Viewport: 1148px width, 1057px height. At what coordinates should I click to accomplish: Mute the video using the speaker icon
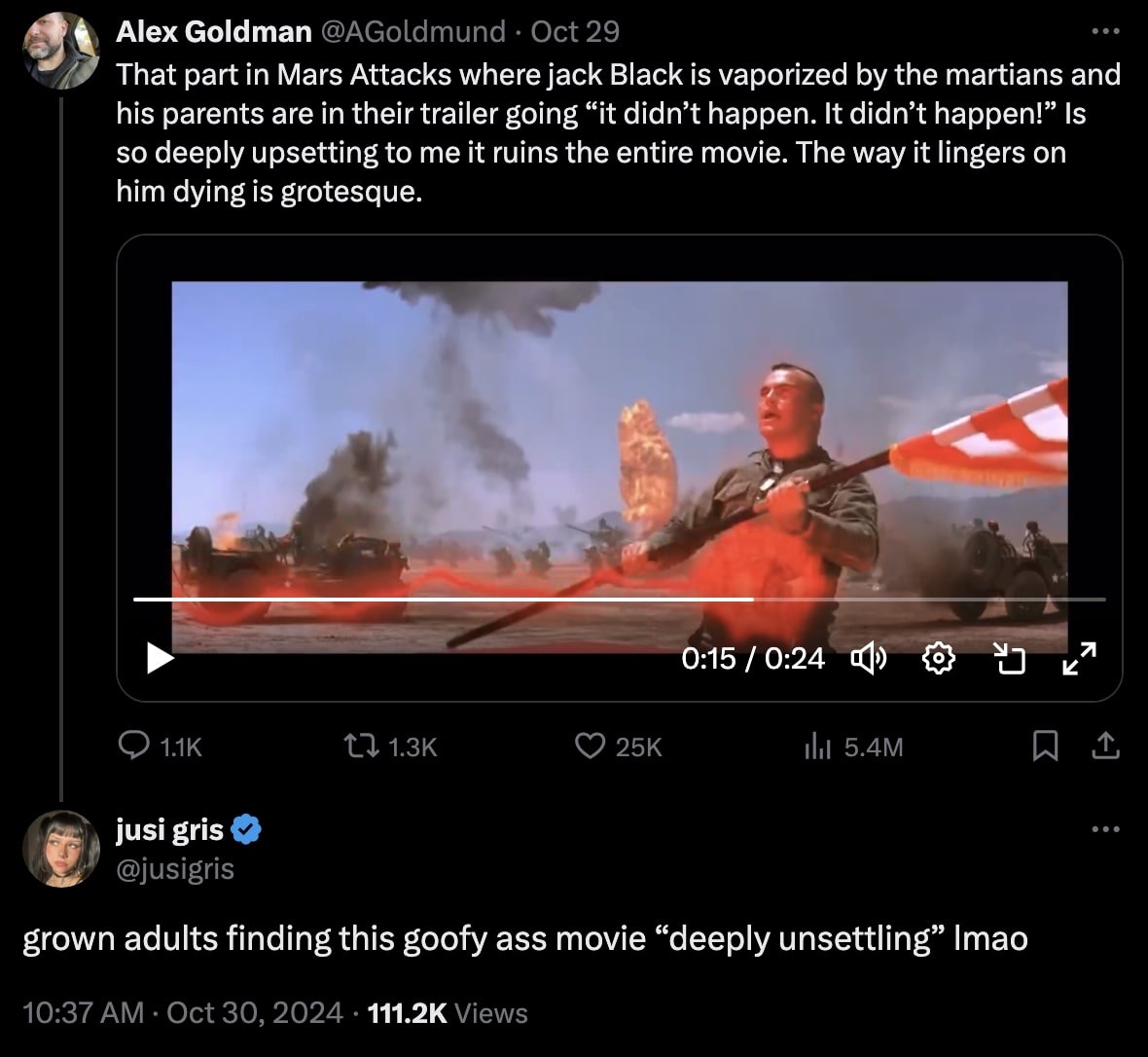pos(868,660)
